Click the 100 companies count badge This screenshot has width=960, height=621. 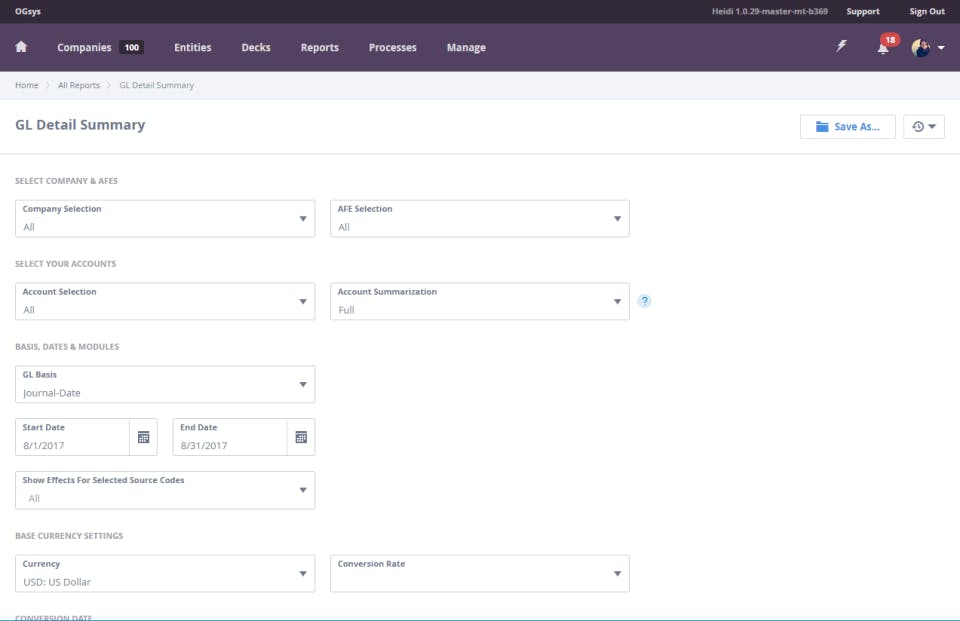(x=132, y=47)
